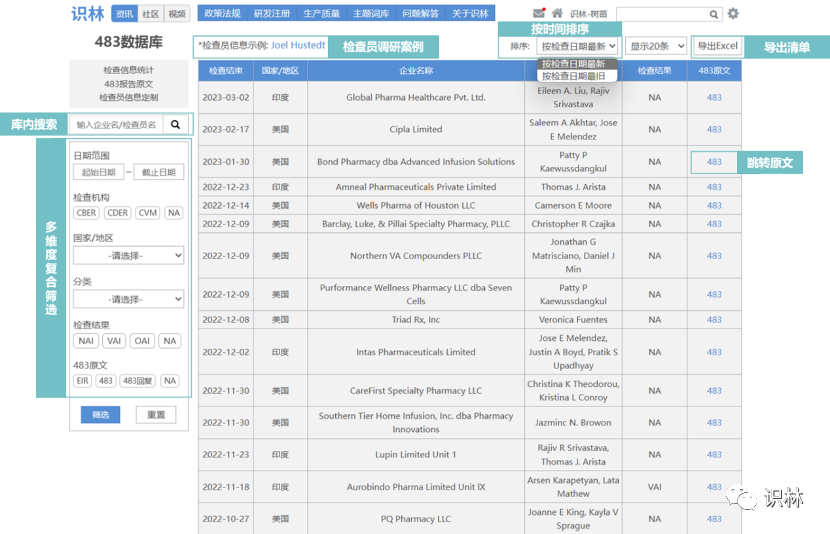Open the 生产质量 menu

tap(321, 13)
